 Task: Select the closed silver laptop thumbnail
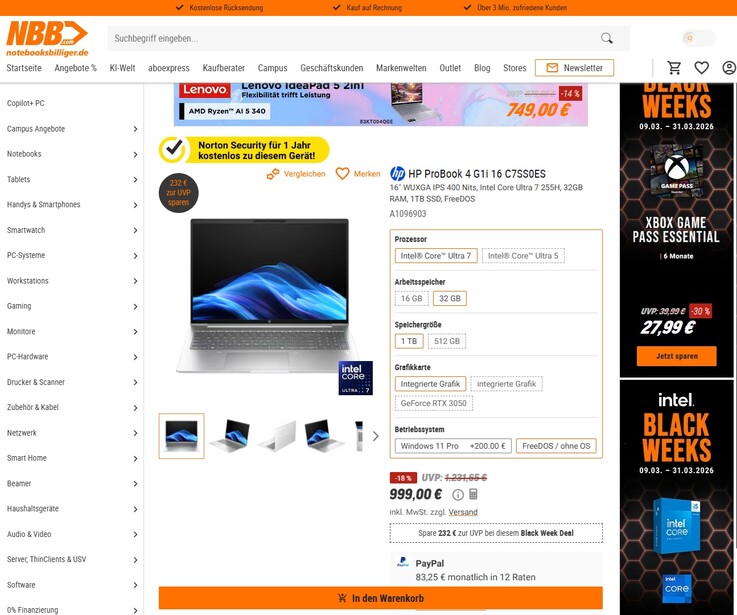(x=278, y=436)
